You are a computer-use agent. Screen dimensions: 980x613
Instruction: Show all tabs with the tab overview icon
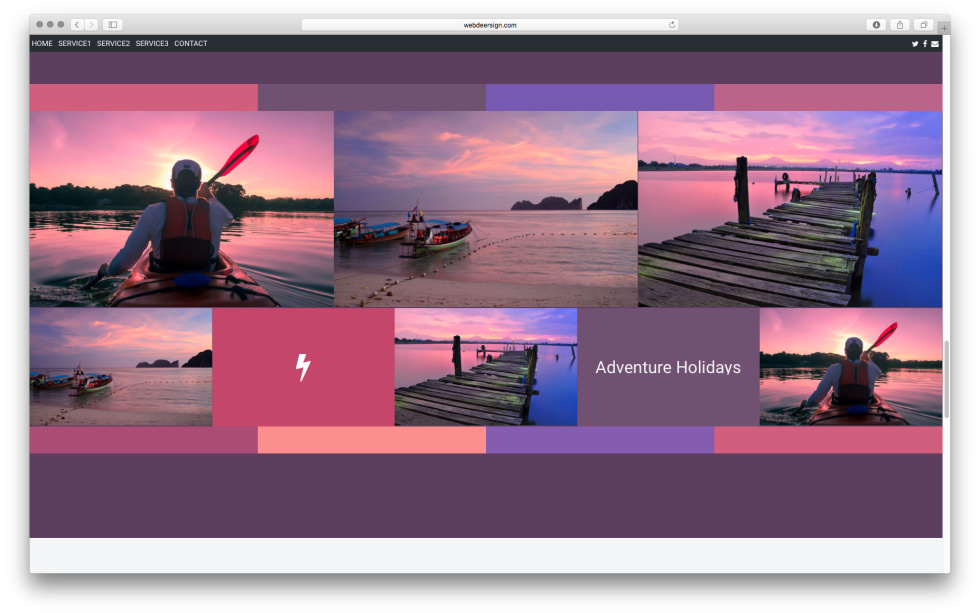pos(923,25)
